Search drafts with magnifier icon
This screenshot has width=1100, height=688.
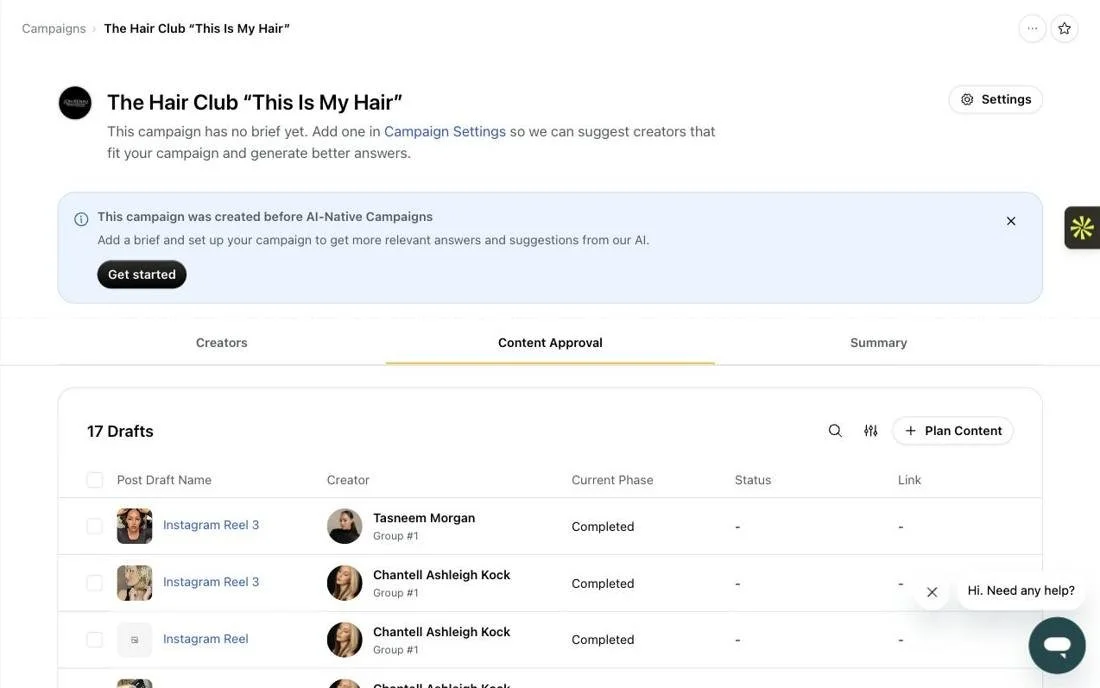click(x=835, y=431)
